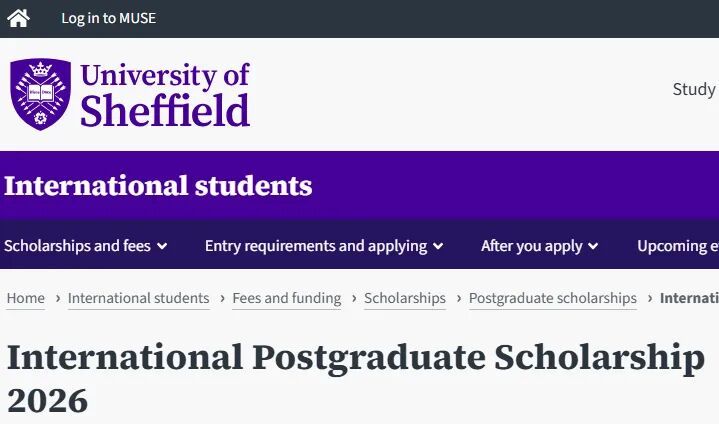The image size is (719, 424).
Task: Click the International students banner heading
Action: [x=158, y=186]
